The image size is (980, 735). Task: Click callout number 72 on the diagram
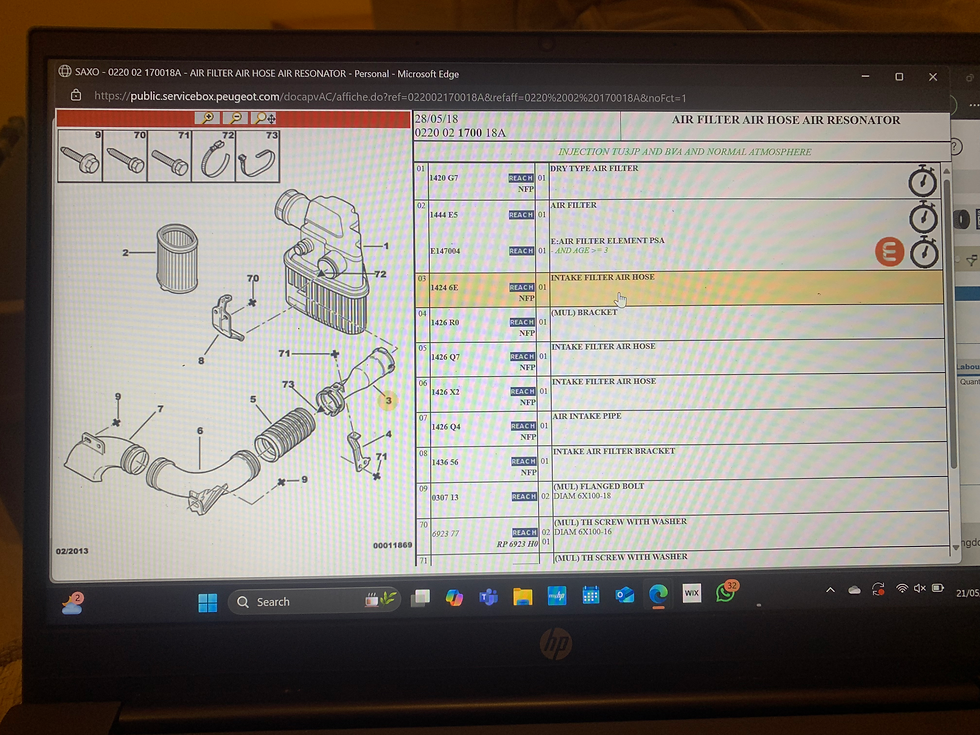380,274
